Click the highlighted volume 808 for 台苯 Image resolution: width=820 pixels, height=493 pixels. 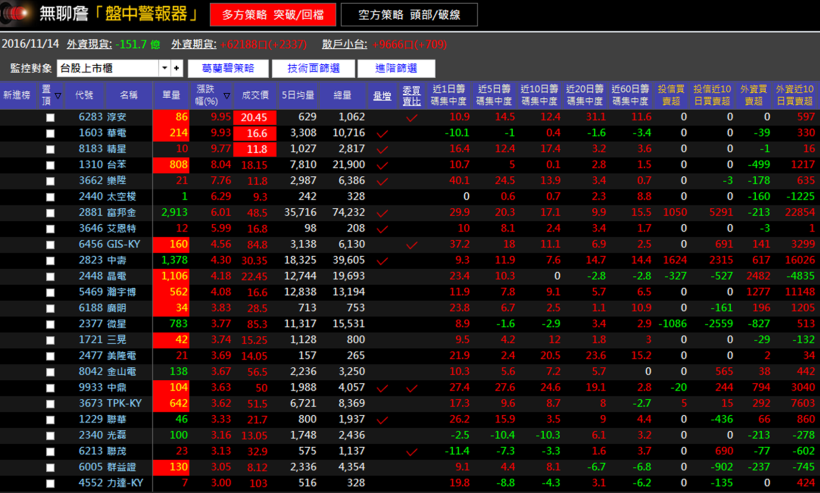pyautogui.click(x=171, y=165)
